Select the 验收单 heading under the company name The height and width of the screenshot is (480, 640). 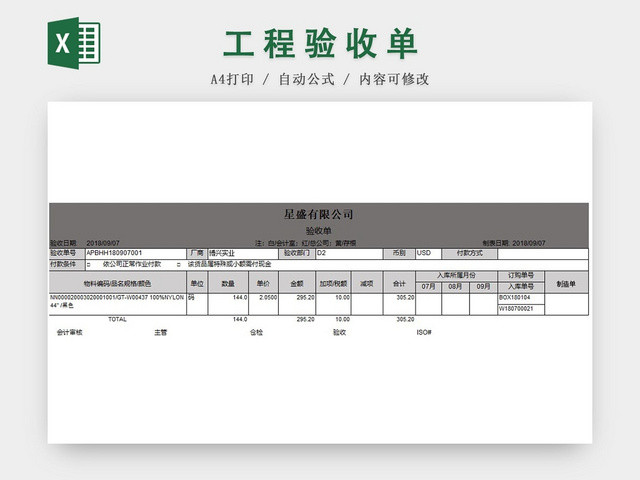318,231
